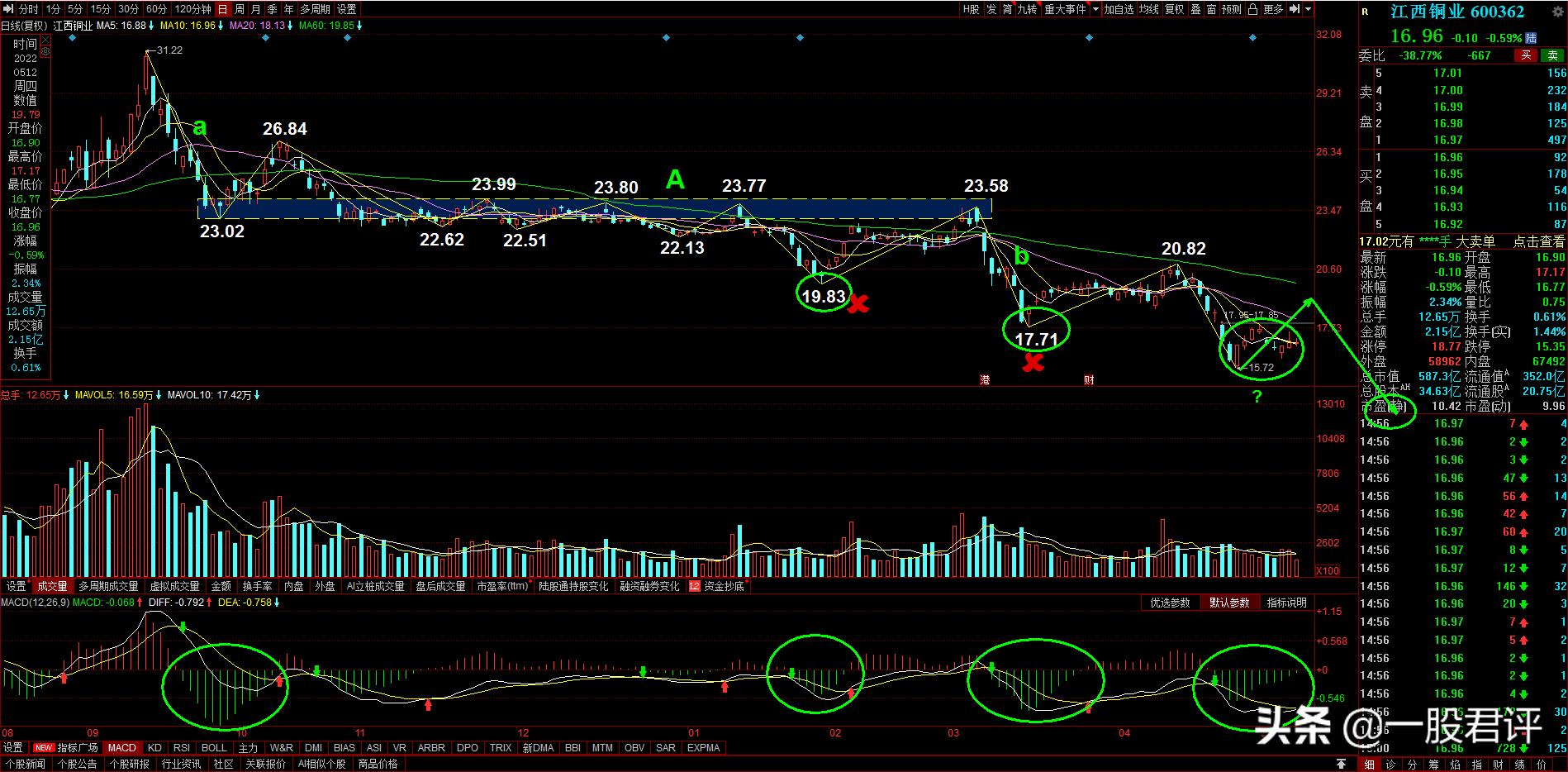
Task: Click the R badge beside the stock name
Action: click(x=1365, y=12)
